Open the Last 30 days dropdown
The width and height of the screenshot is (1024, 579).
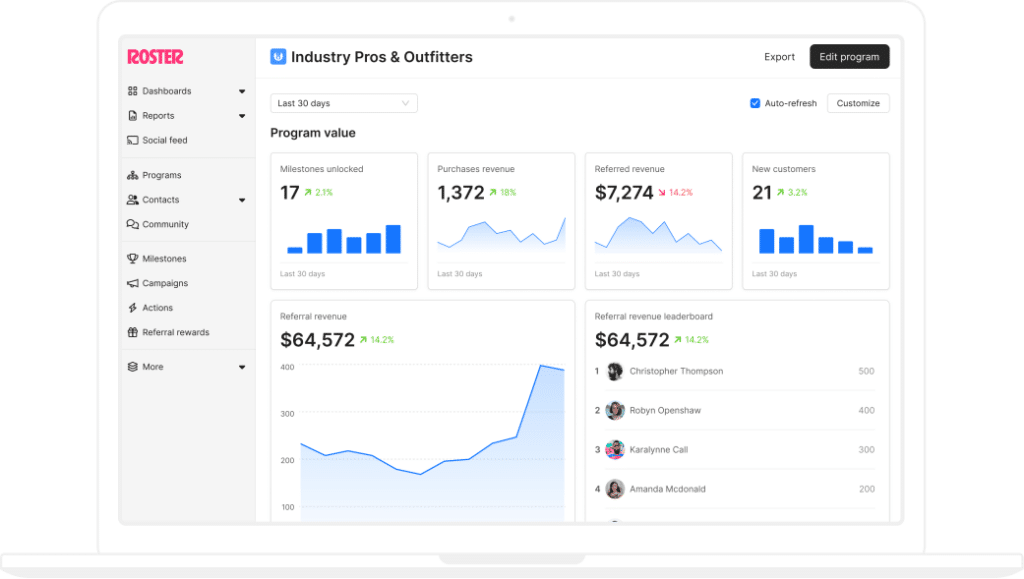pyautogui.click(x=343, y=103)
